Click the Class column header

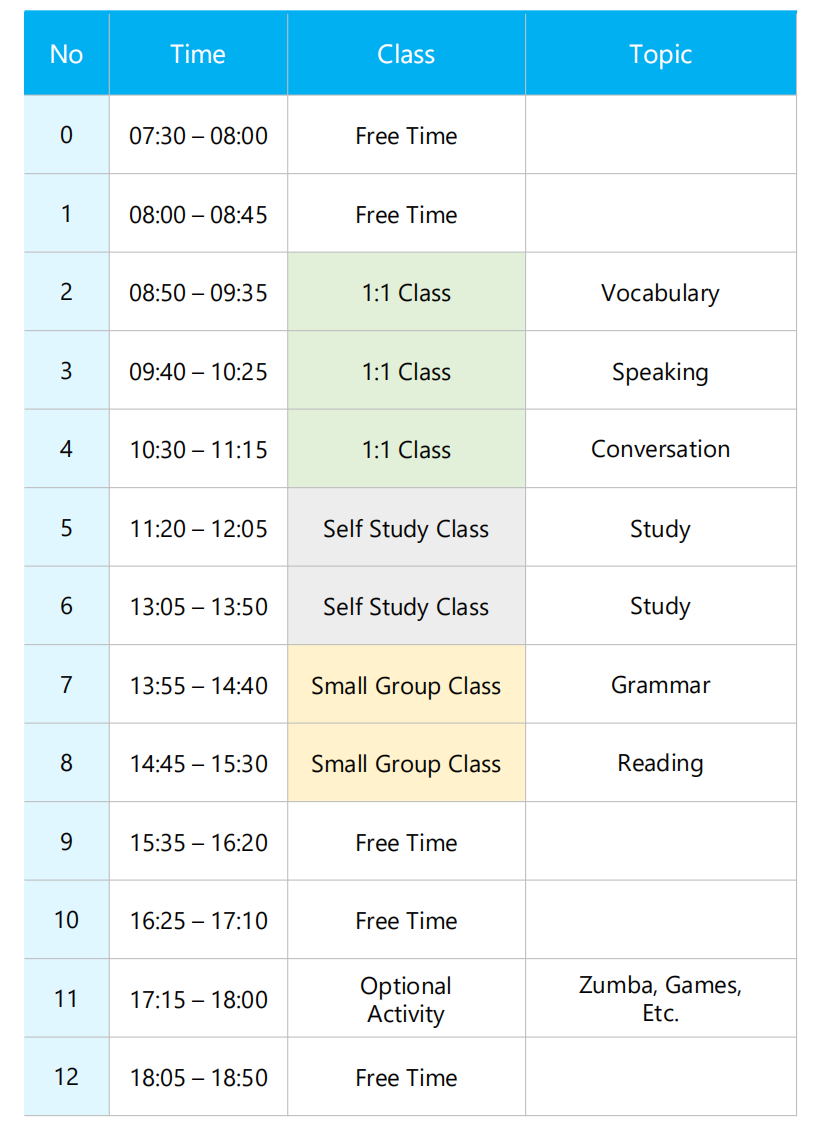click(x=406, y=54)
